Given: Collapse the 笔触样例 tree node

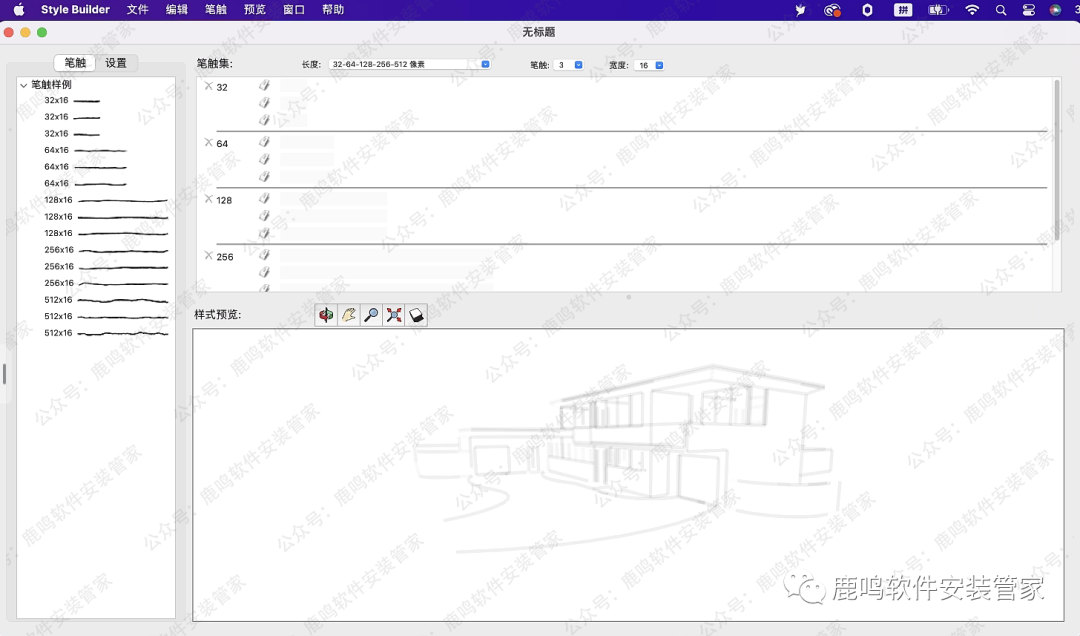Looking at the screenshot, I should point(23,85).
